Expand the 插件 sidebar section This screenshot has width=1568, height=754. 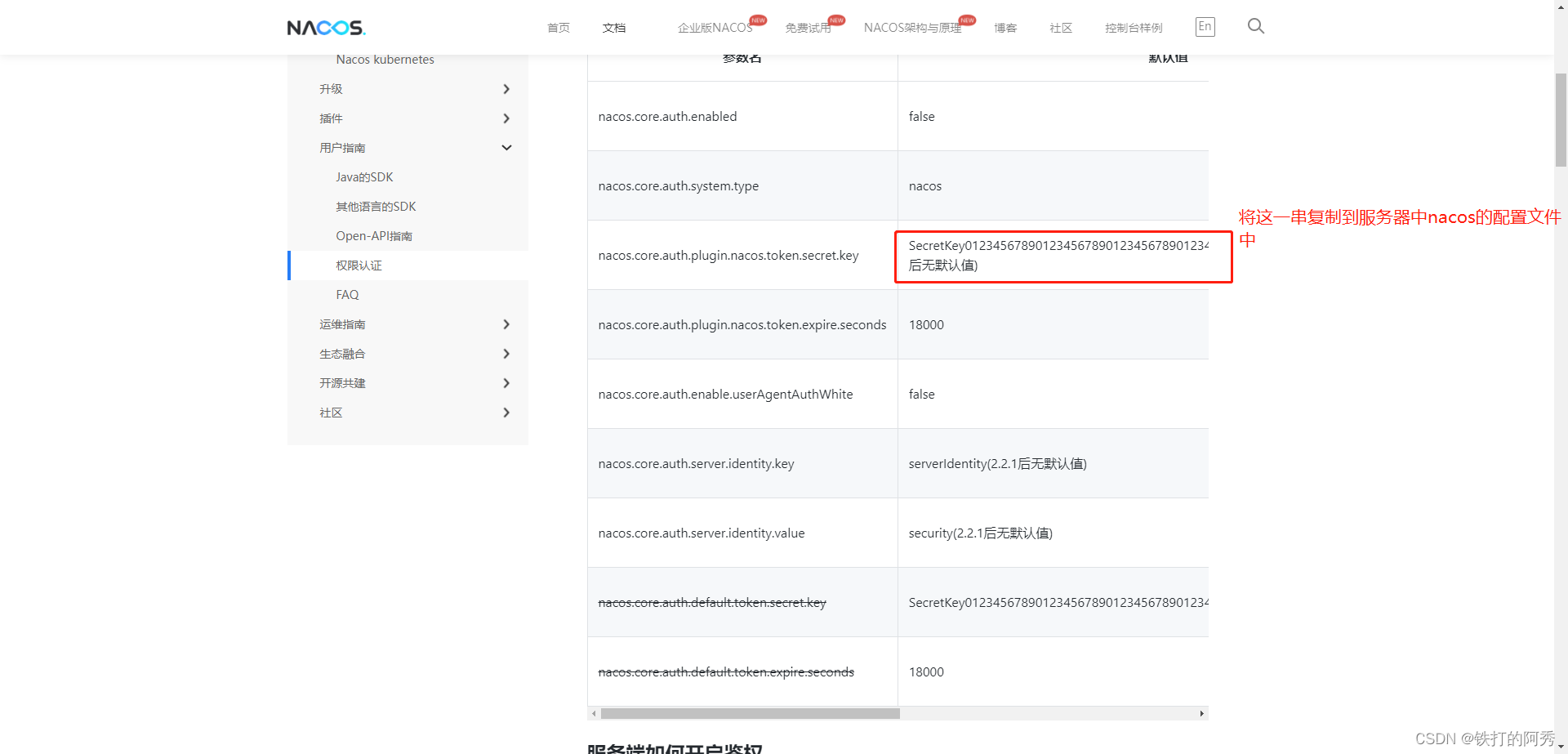[x=506, y=118]
